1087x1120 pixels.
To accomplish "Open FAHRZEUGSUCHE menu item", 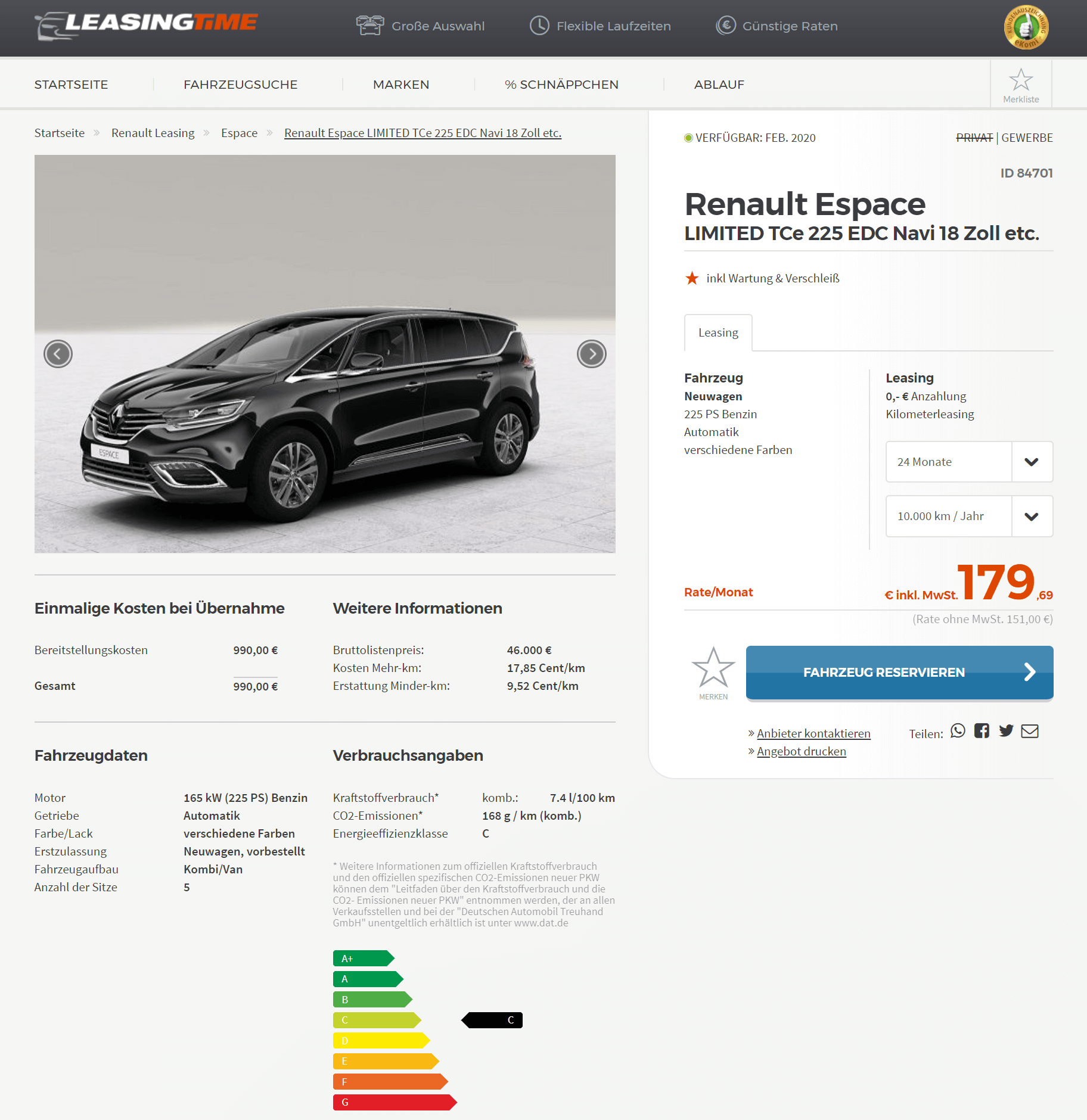I will [240, 85].
